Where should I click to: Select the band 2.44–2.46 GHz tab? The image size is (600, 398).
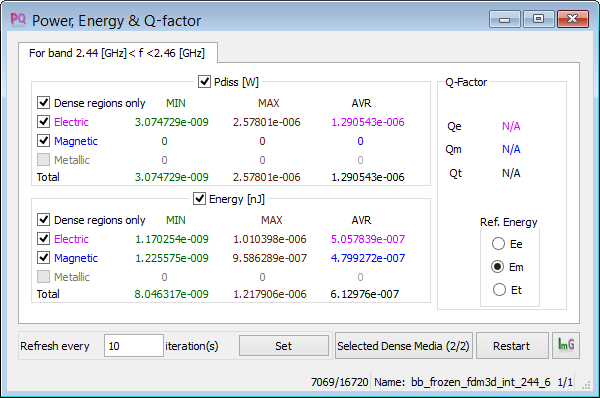coord(117,53)
